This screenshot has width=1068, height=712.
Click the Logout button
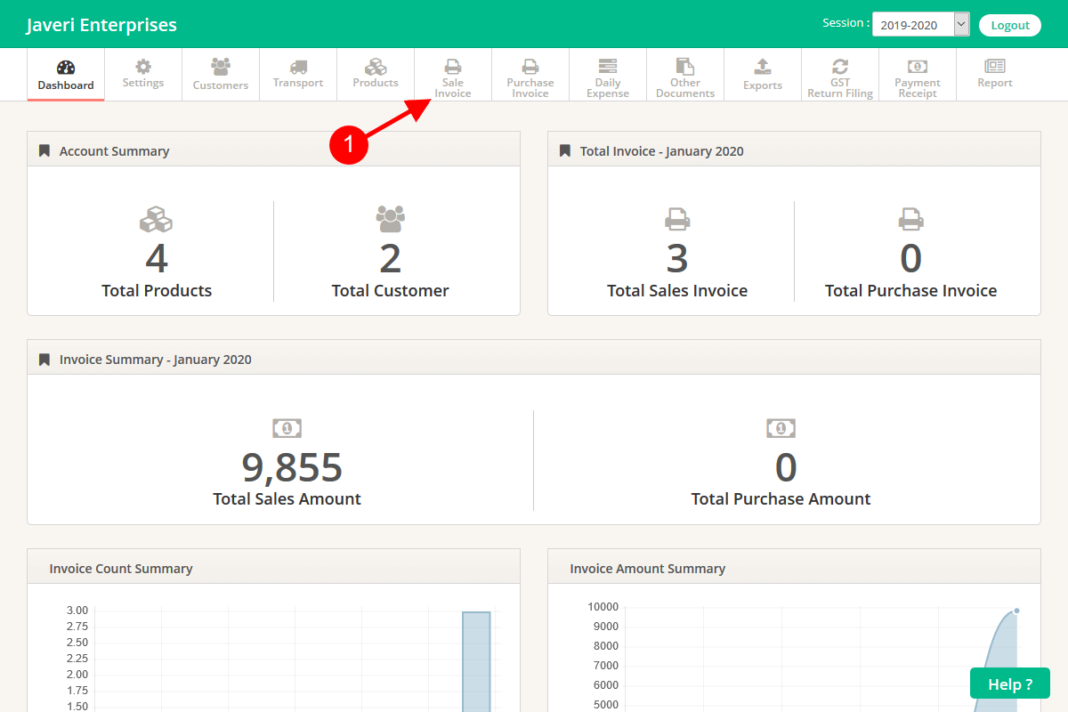(1010, 24)
